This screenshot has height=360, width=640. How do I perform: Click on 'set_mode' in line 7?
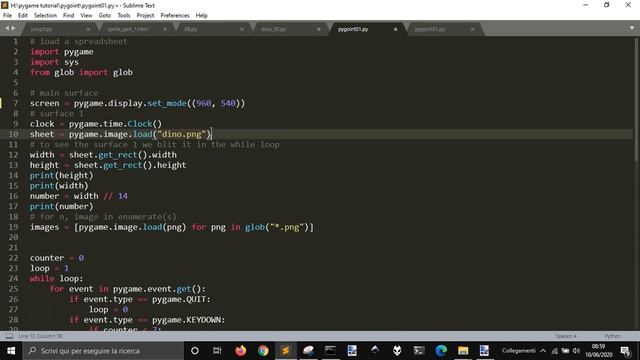click(167, 103)
